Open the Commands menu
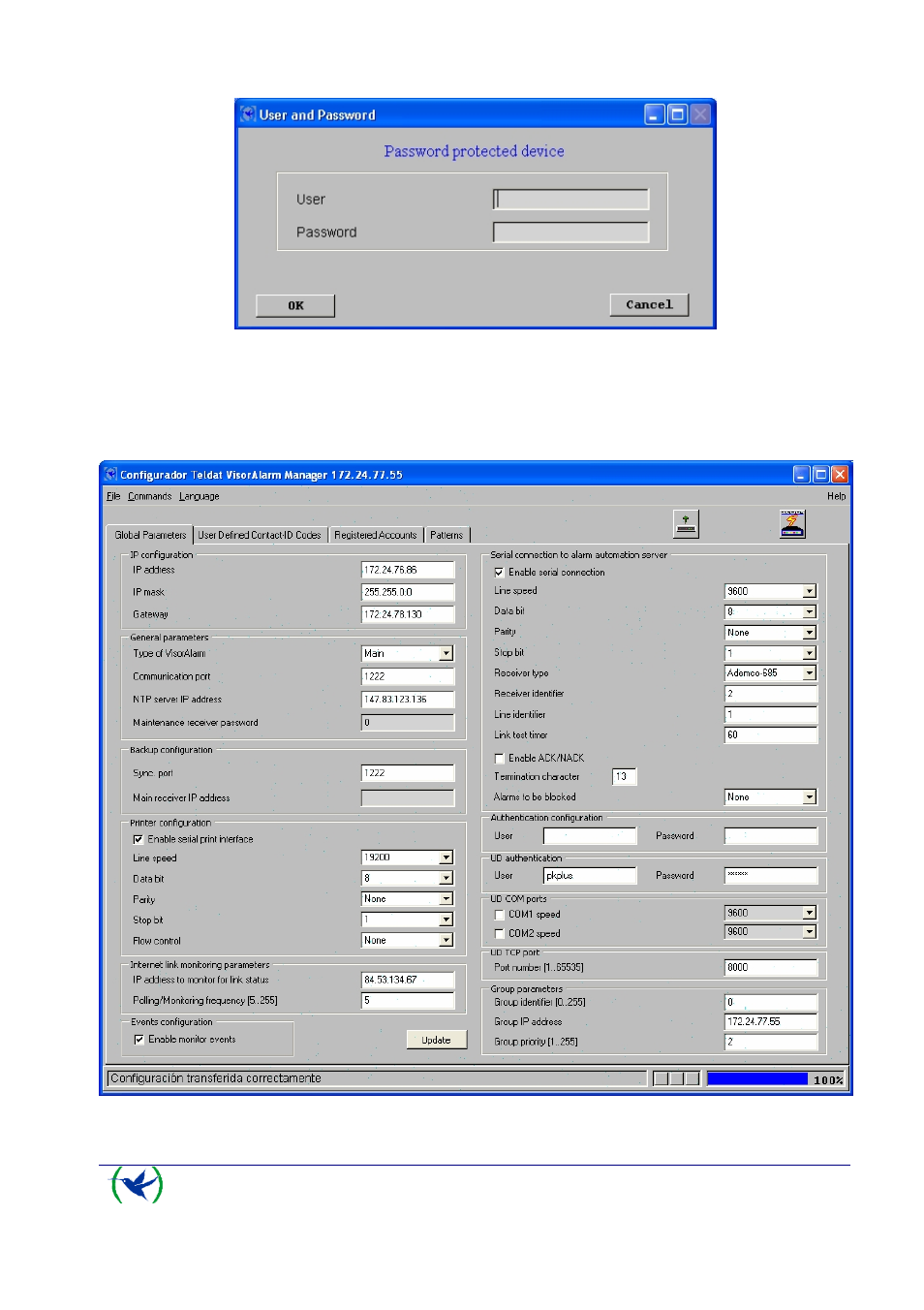Image resolution: width=924 pixels, height=1310 pixels. point(149,496)
